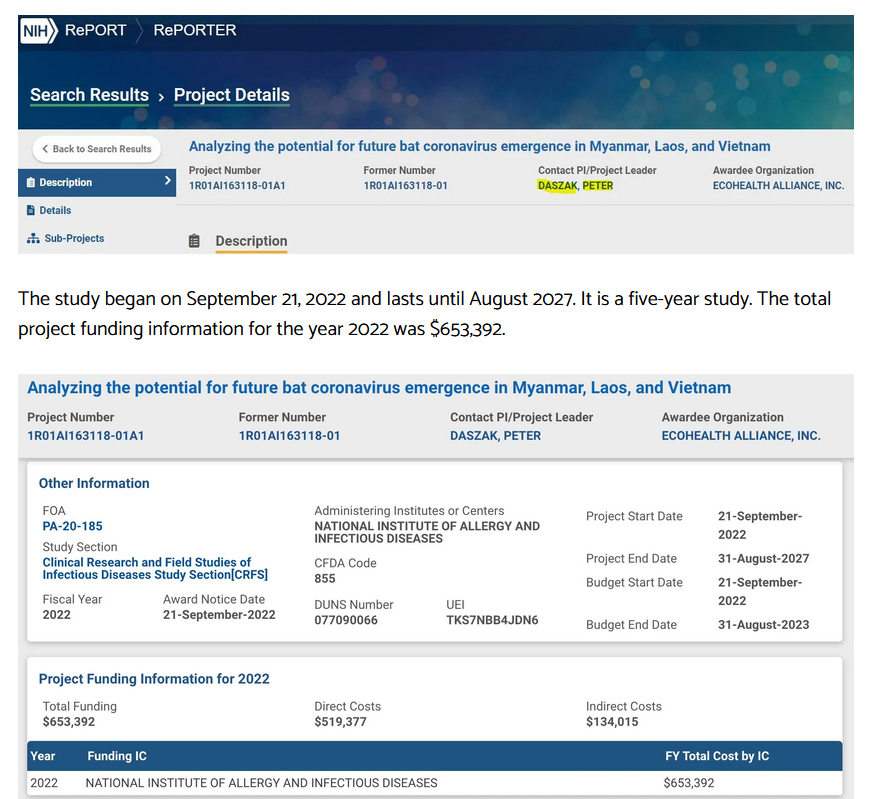Click the NATIONAL INSTITUTE OF ALLERGY AND INFECTIOUS DISEASES table cell
Image resolution: width=894 pixels, height=799 pixels.
point(262,783)
